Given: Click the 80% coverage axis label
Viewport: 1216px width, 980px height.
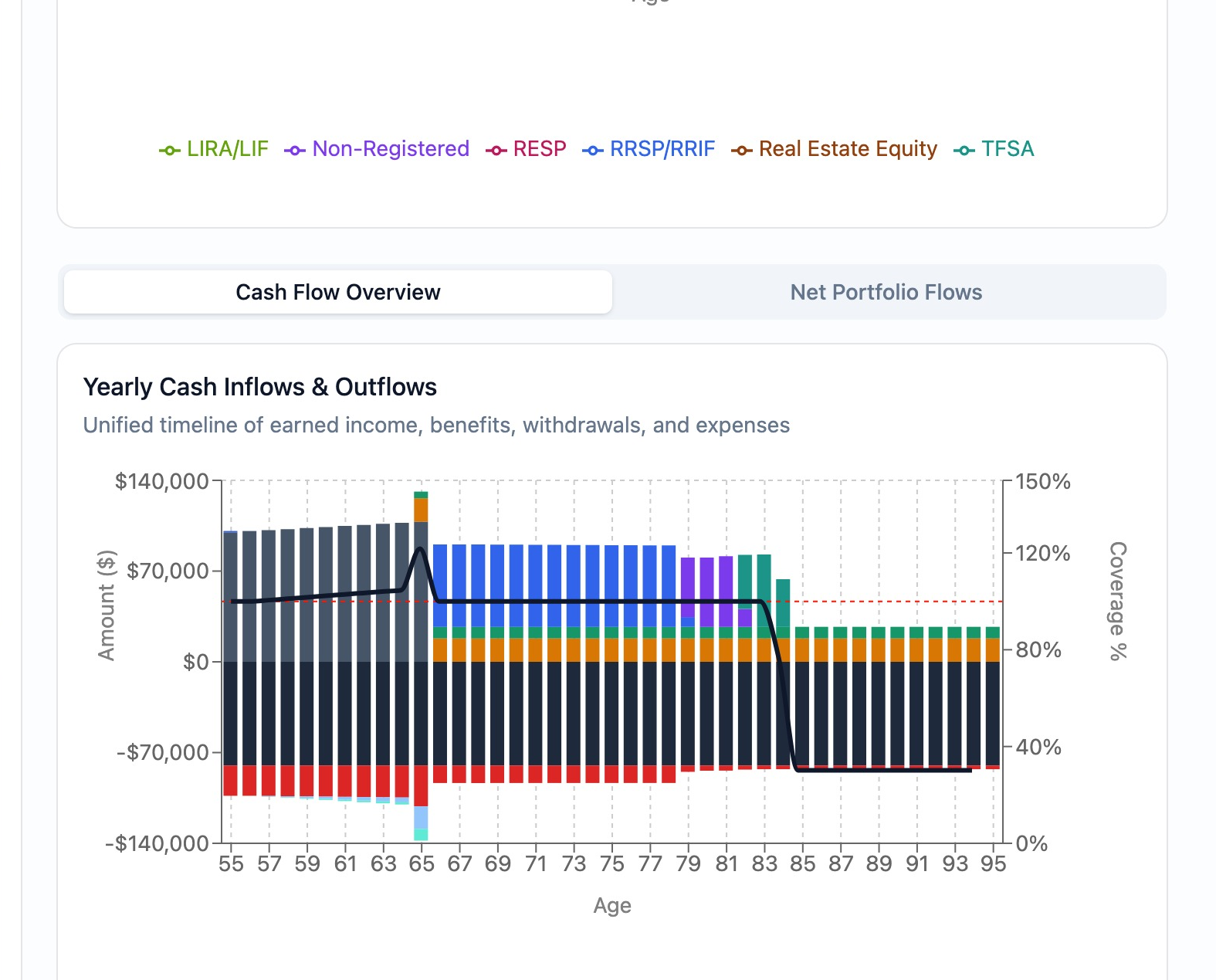Looking at the screenshot, I should [x=1038, y=649].
